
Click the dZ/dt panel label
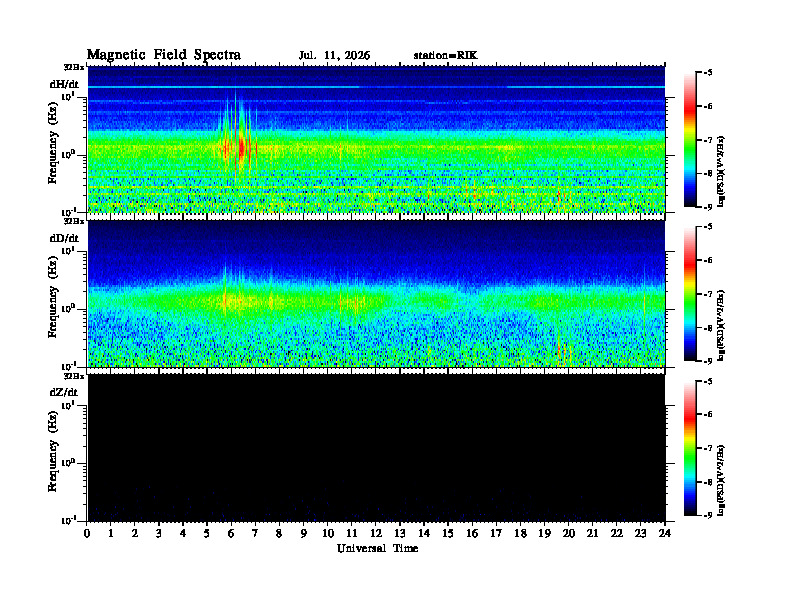point(64,392)
